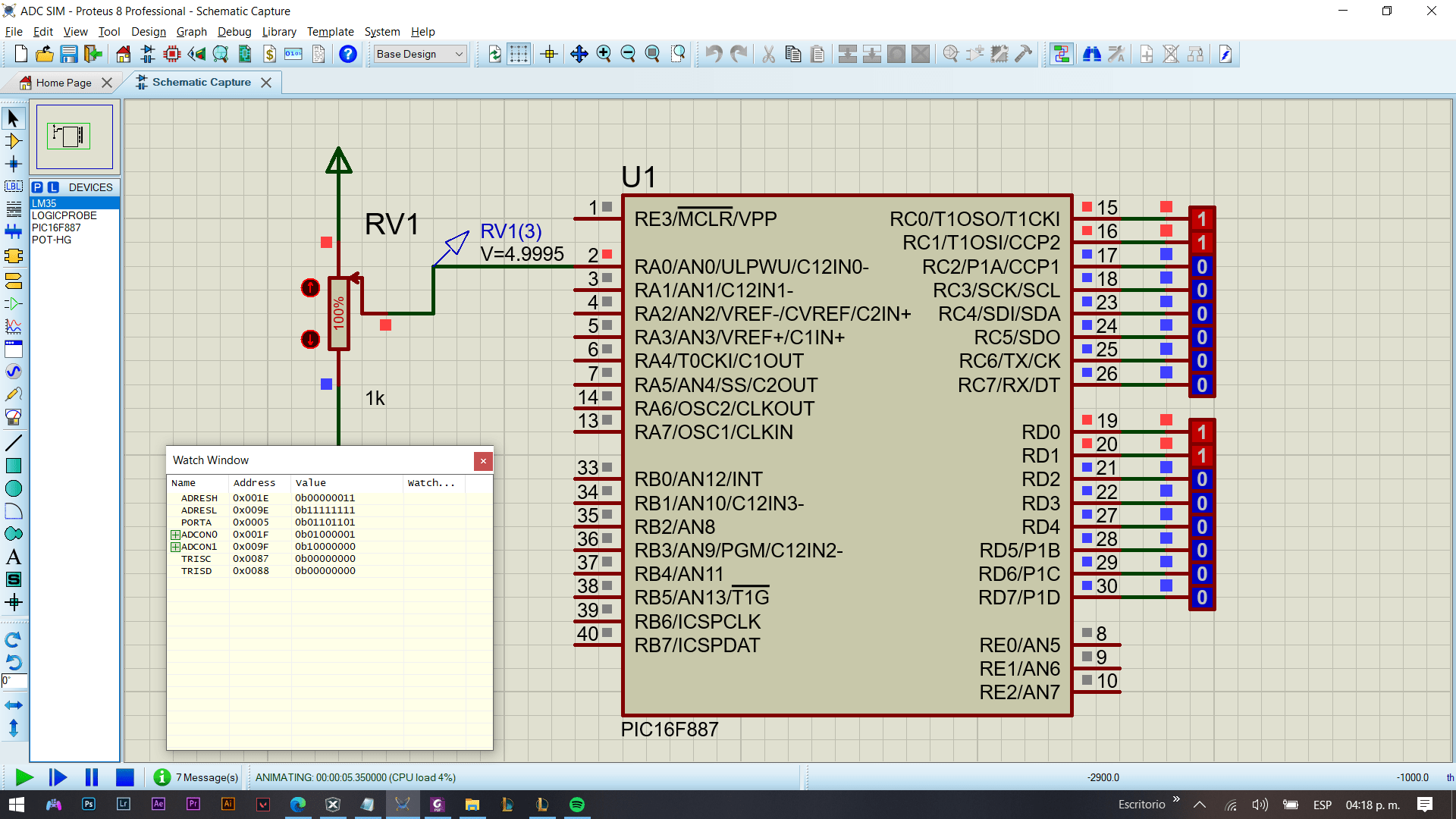Select the Schematic Capture tab
The width and height of the screenshot is (1456, 819).
pyautogui.click(x=201, y=82)
